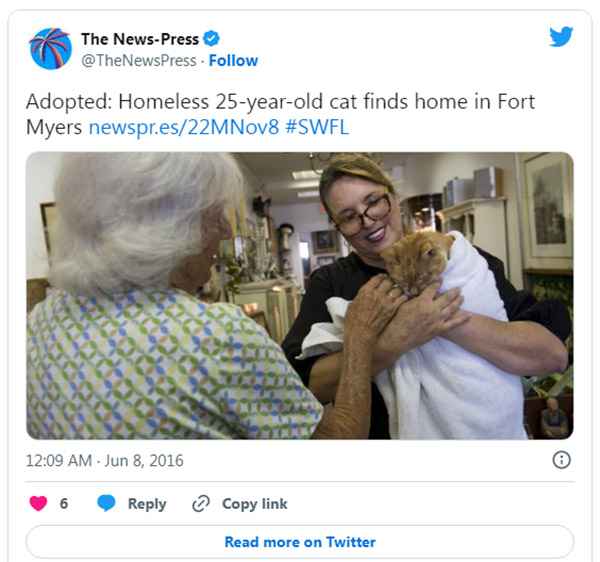Viewport: 600px width, 562px height.
Task: Follow The News-Press account
Action: click(233, 60)
